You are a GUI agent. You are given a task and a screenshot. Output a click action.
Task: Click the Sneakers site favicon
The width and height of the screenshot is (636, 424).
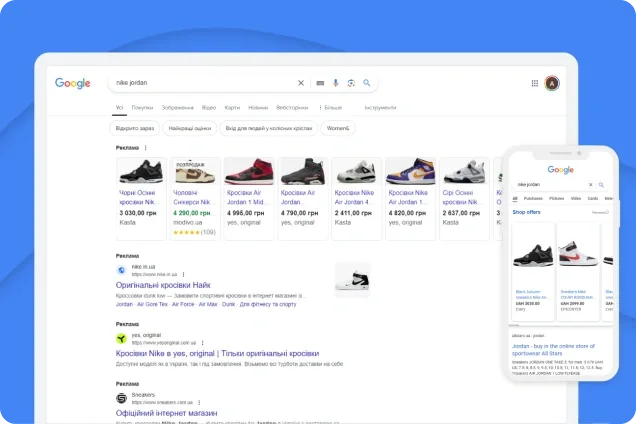click(x=121, y=398)
